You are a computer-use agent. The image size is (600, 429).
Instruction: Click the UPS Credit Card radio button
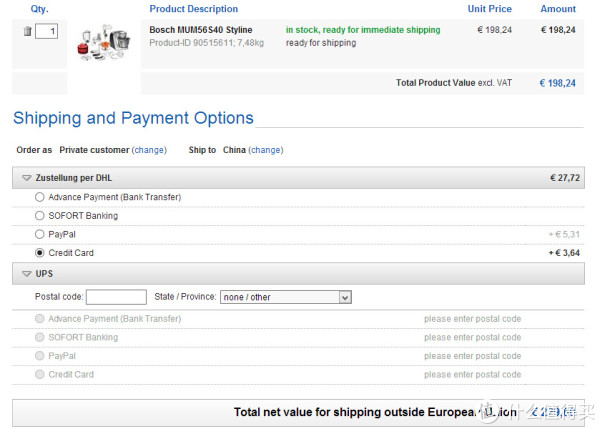pos(39,374)
